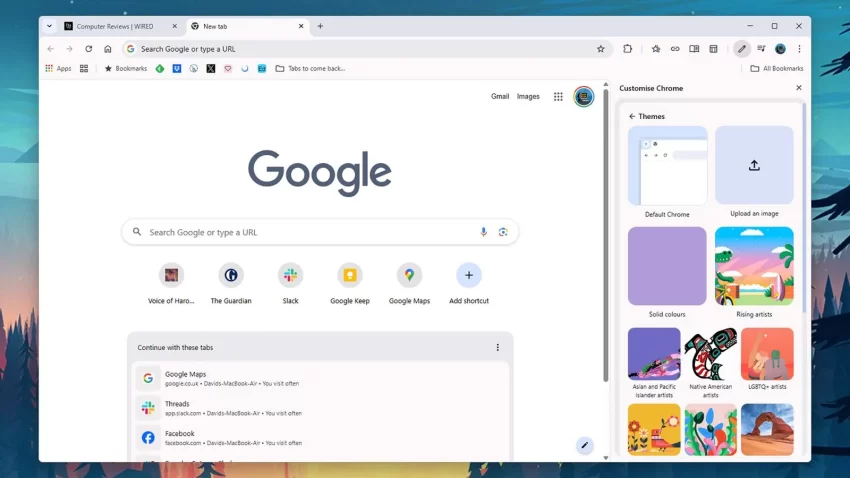Image resolution: width=850 pixels, height=478 pixels.
Task: Open the X (Twitter) bookmark
Action: pyautogui.click(x=211, y=68)
